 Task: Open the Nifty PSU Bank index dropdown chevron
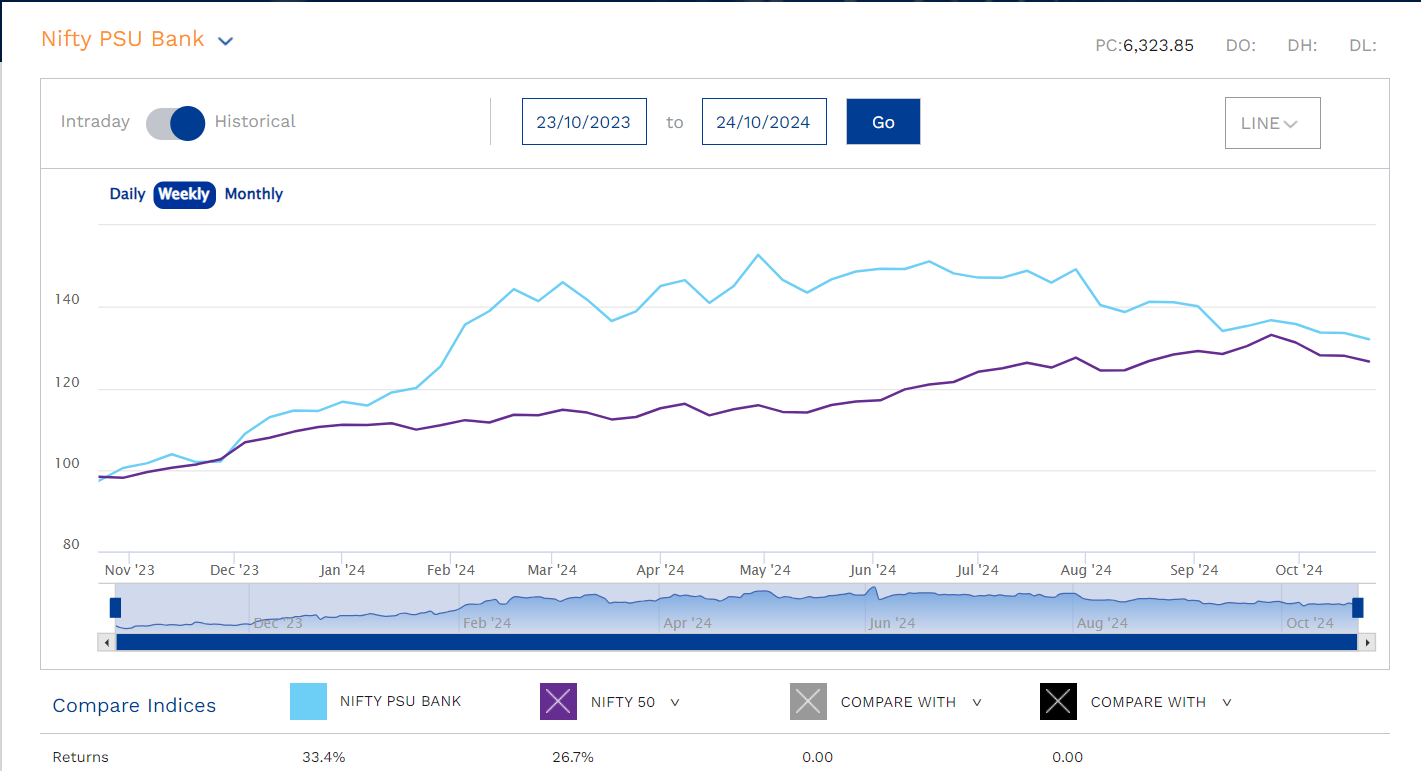coord(226,41)
